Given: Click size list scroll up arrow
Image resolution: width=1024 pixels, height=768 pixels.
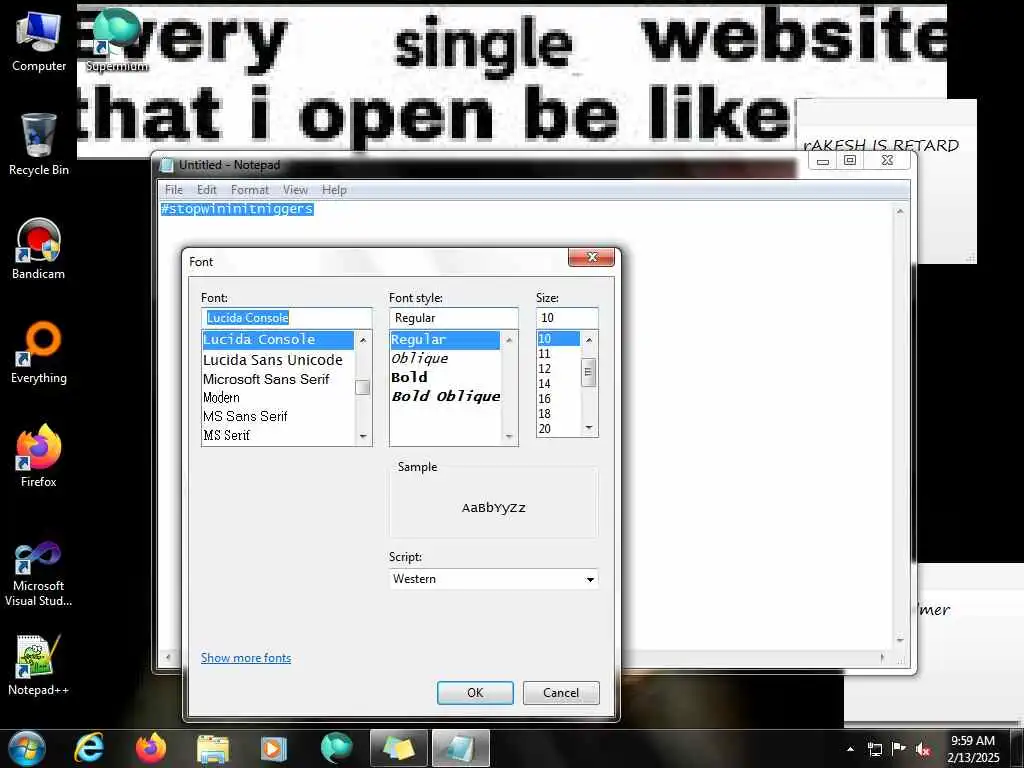Looking at the screenshot, I should (x=589, y=340).
